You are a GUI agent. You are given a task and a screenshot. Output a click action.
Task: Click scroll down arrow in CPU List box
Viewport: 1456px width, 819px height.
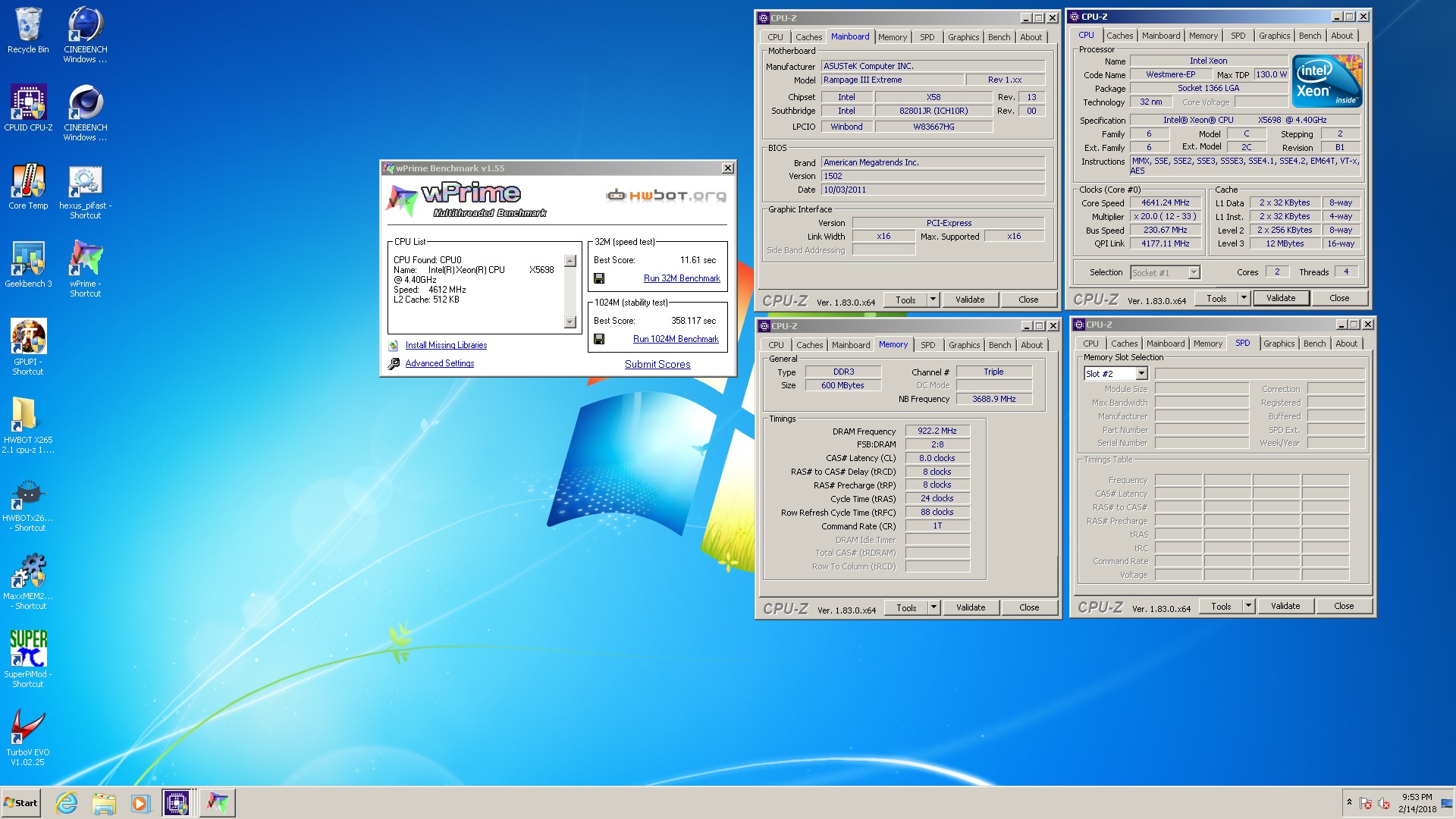(x=570, y=322)
